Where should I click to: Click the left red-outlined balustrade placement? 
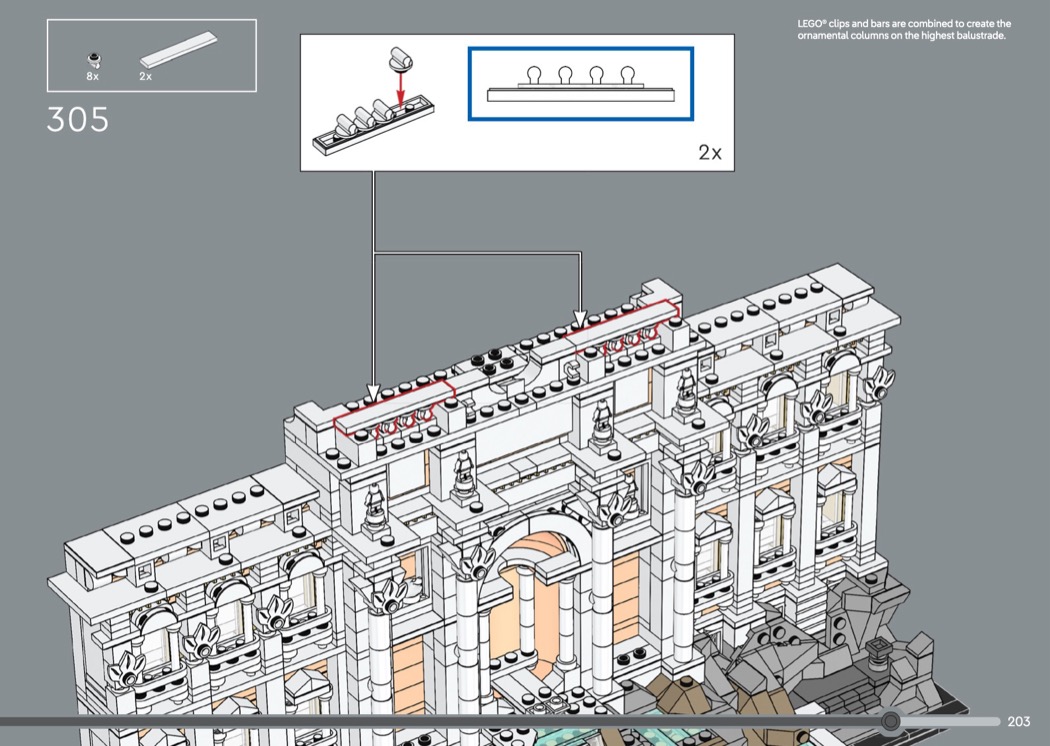(395, 409)
